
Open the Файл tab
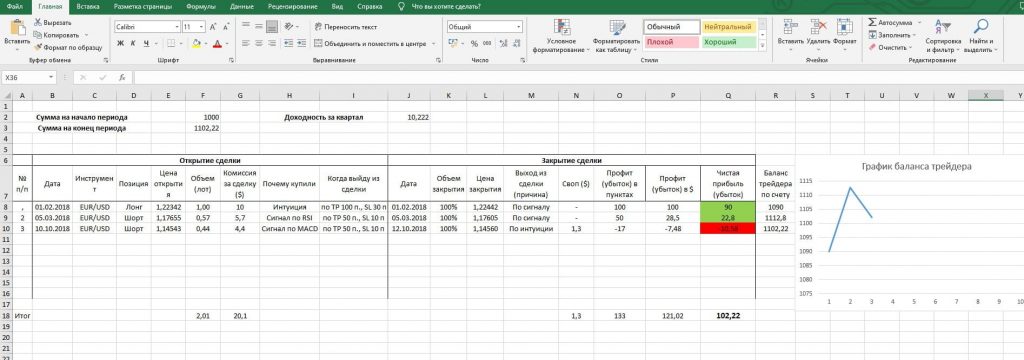coord(14,6)
